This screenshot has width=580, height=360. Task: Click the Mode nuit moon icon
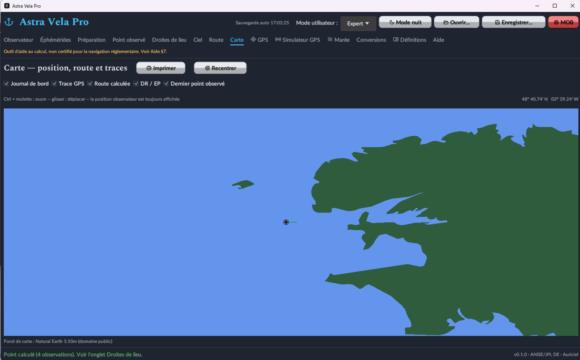coord(392,23)
